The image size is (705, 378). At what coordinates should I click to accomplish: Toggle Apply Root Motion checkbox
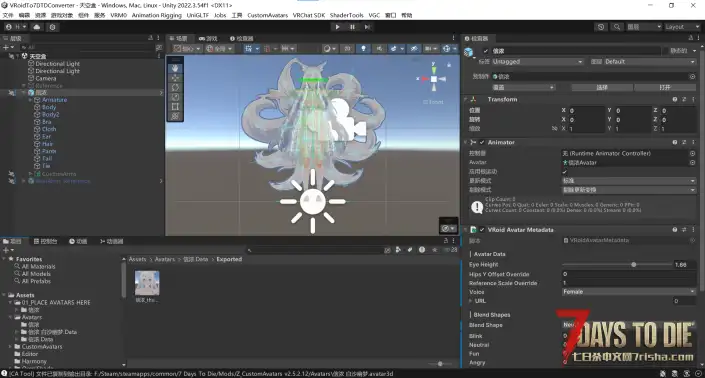coord(565,171)
